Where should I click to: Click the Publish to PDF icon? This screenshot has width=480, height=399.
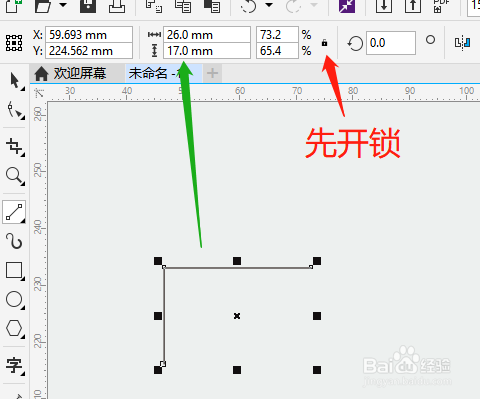(x=442, y=6)
